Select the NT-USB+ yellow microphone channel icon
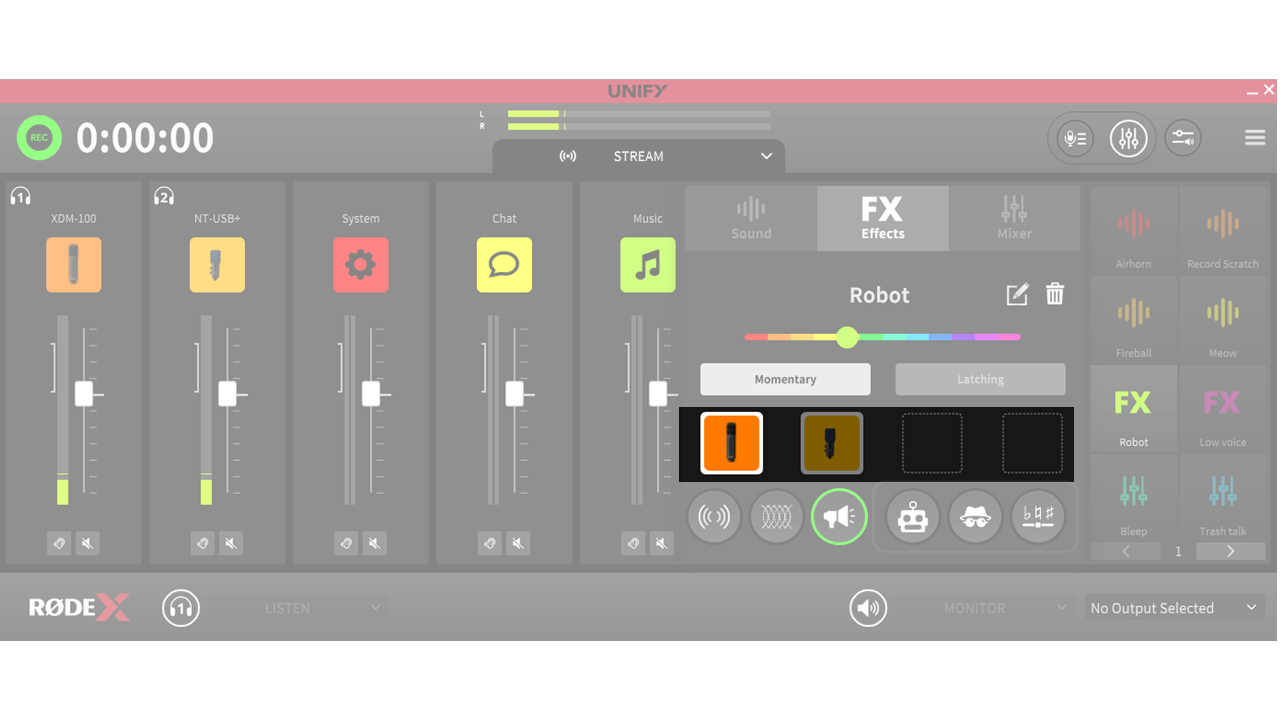 [x=217, y=265]
